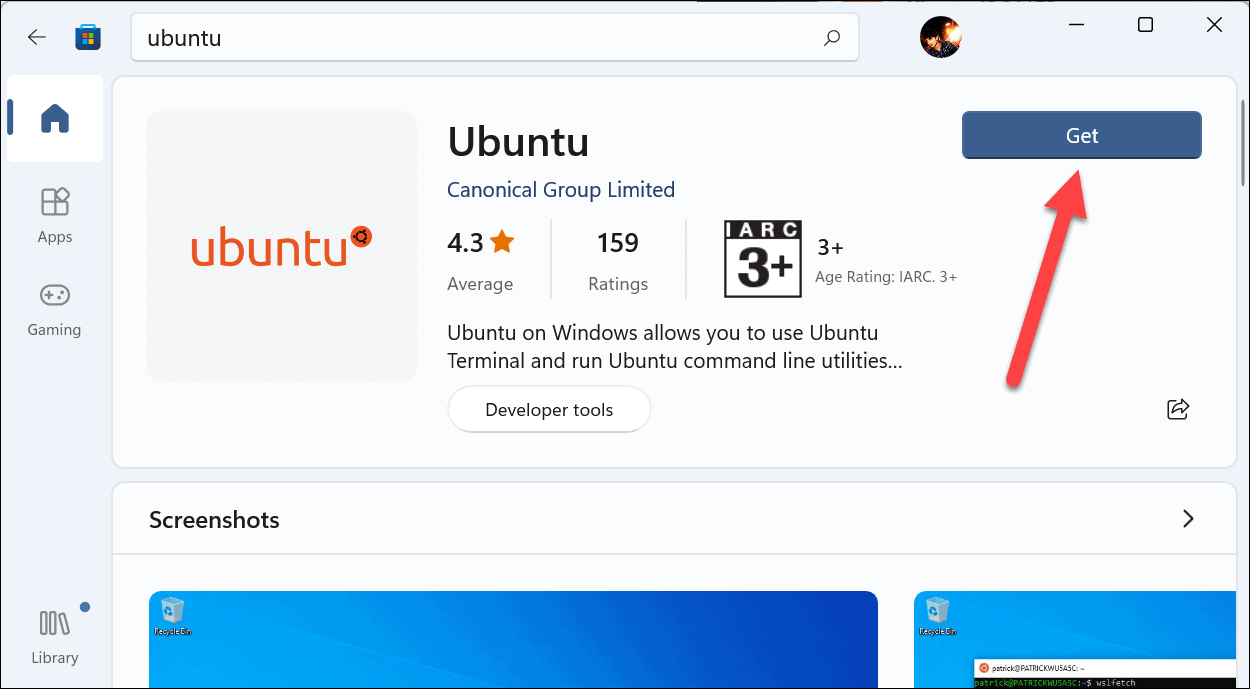Click the IARC 3+ rating badge
The width and height of the screenshot is (1250, 689).
click(763, 259)
